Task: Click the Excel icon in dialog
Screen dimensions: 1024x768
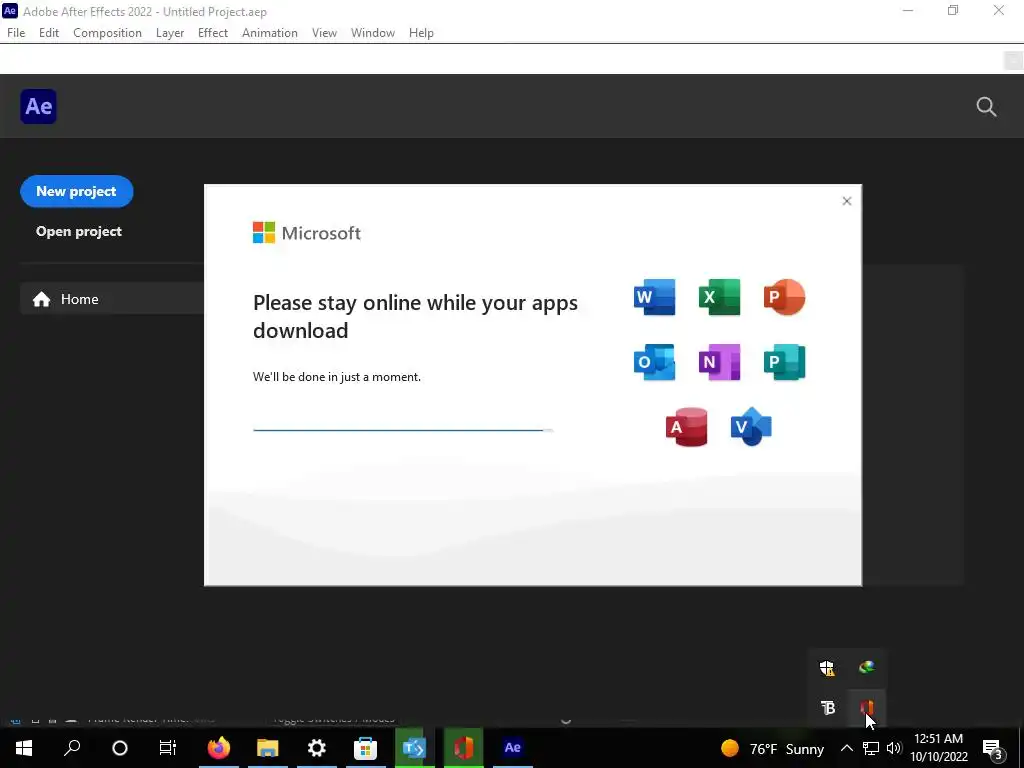Action: click(719, 297)
